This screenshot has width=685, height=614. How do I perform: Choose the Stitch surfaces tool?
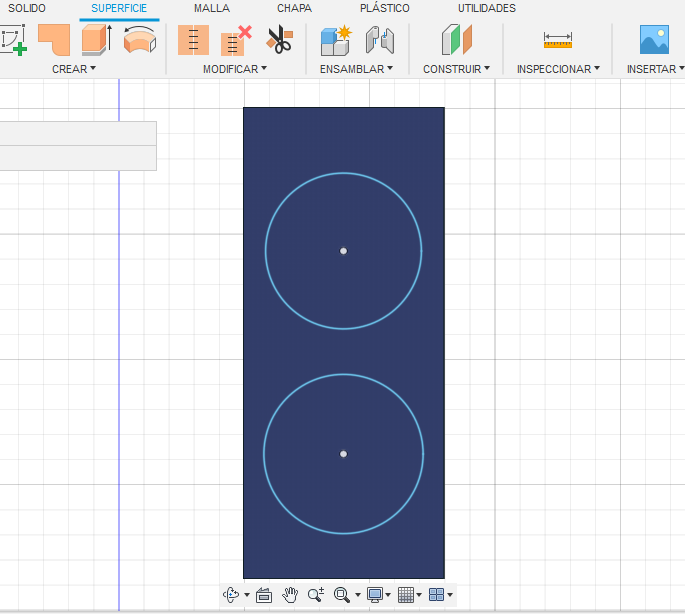pyautogui.click(x=193, y=40)
